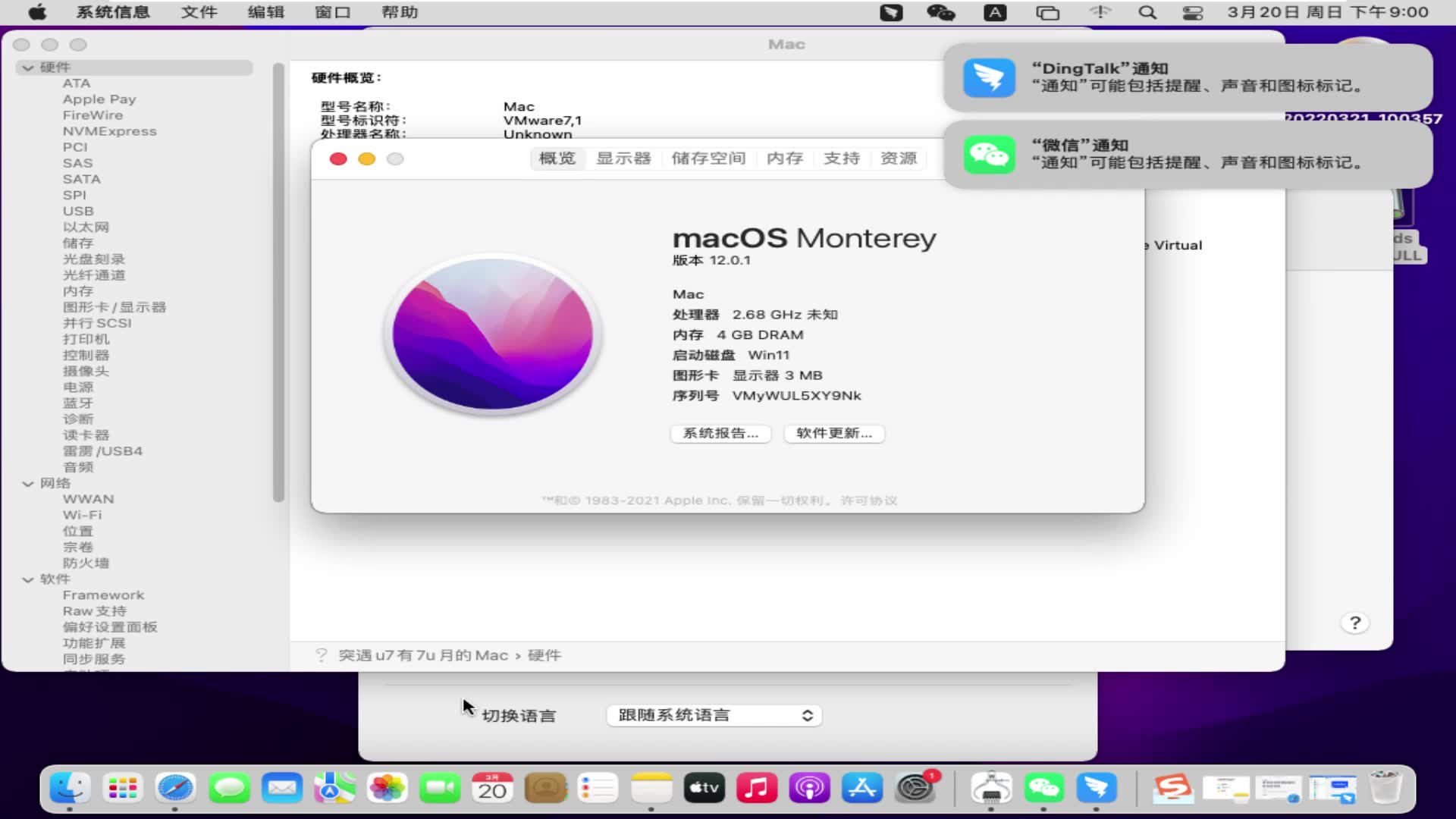Open Apple TV app in dock

pyautogui.click(x=704, y=789)
